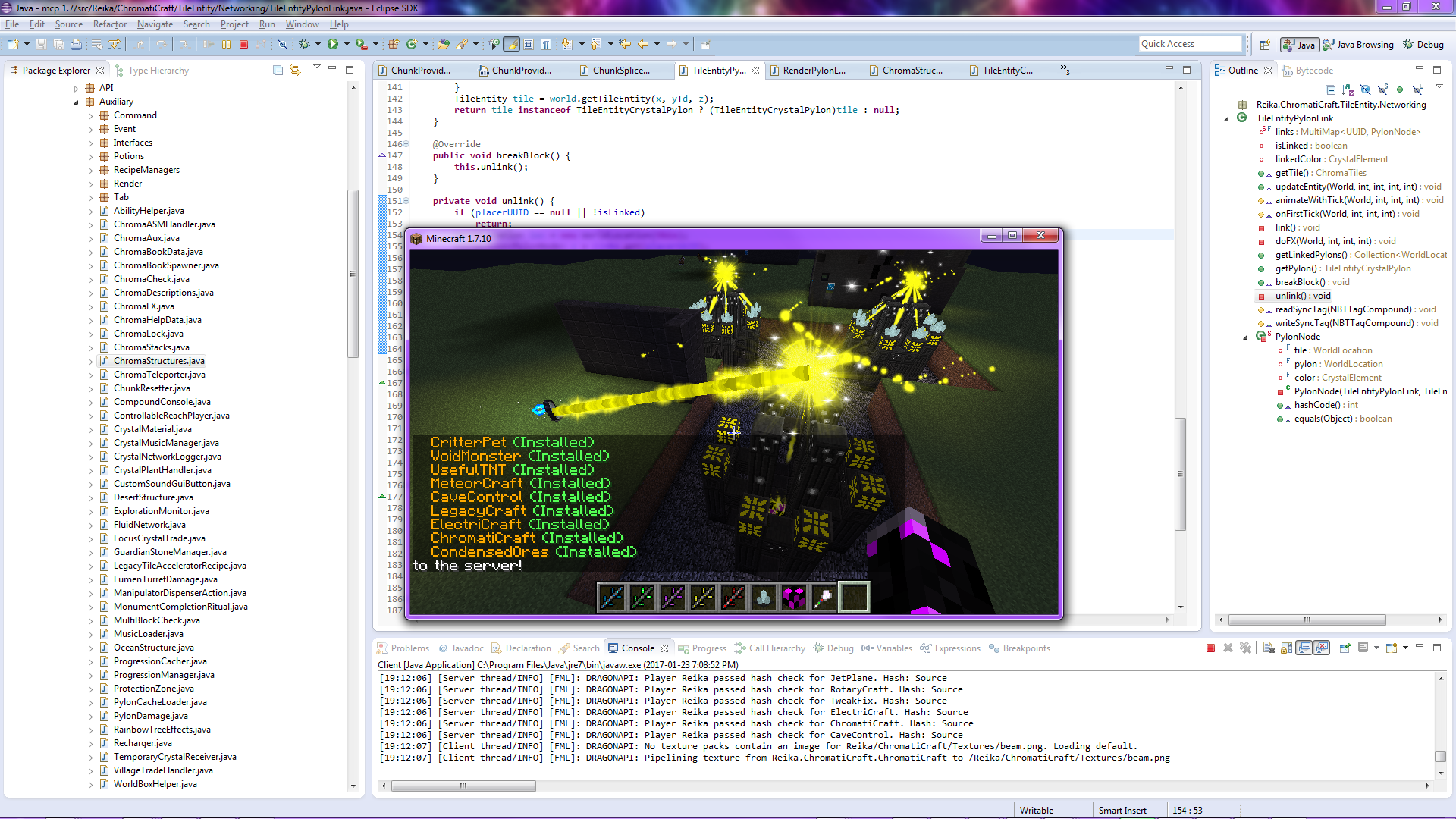
Task: Open the Navigate menu
Action: pyautogui.click(x=155, y=24)
